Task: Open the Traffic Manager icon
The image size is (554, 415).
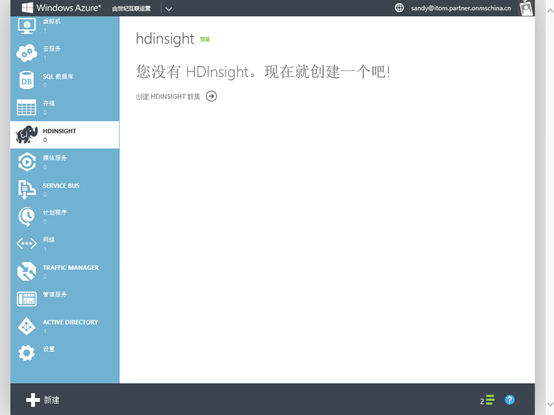Action: pyautogui.click(x=26, y=271)
